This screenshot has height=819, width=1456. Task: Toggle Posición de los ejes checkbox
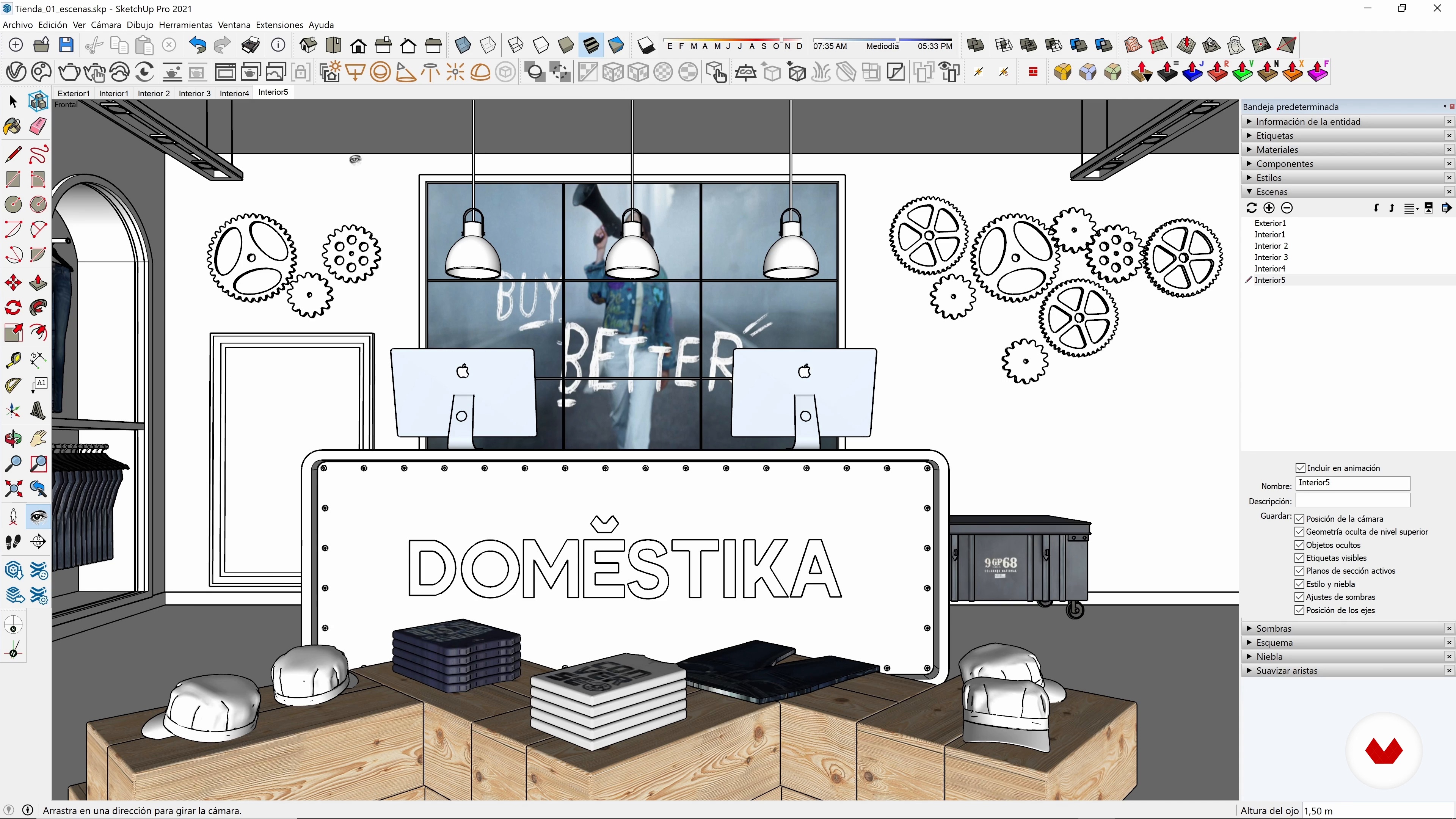coord(1299,610)
